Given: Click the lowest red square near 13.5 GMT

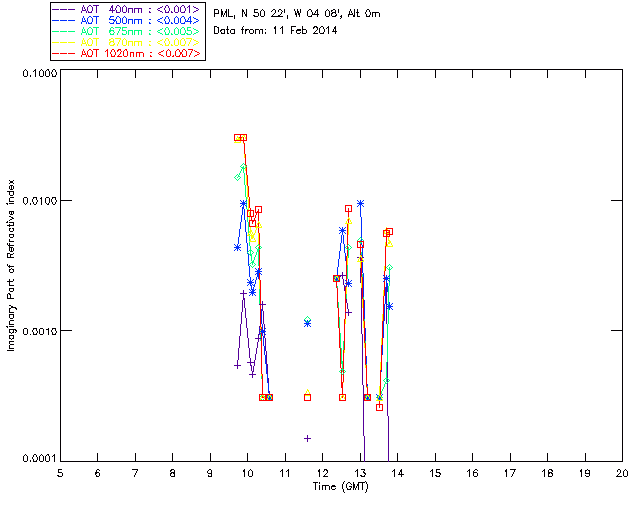Looking at the screenshot, I should pos(380,407).
